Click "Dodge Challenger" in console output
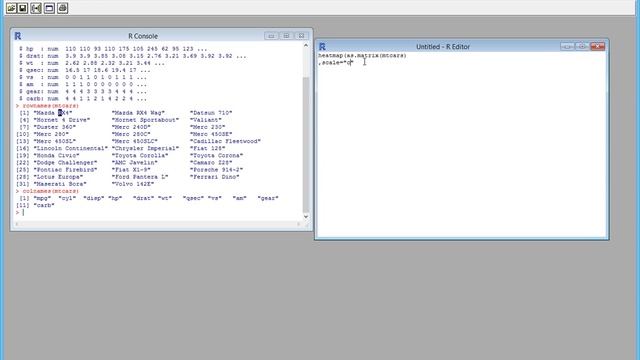 [65, 162]
